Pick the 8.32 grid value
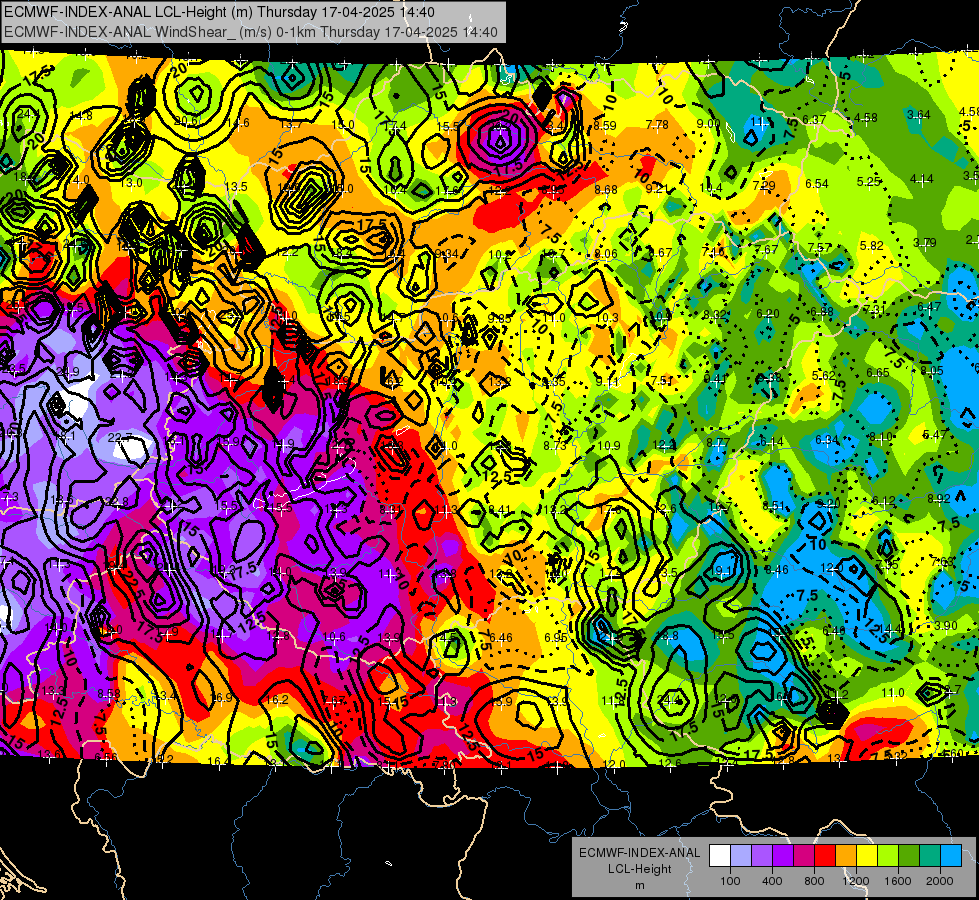 click(x=714, y=315)
